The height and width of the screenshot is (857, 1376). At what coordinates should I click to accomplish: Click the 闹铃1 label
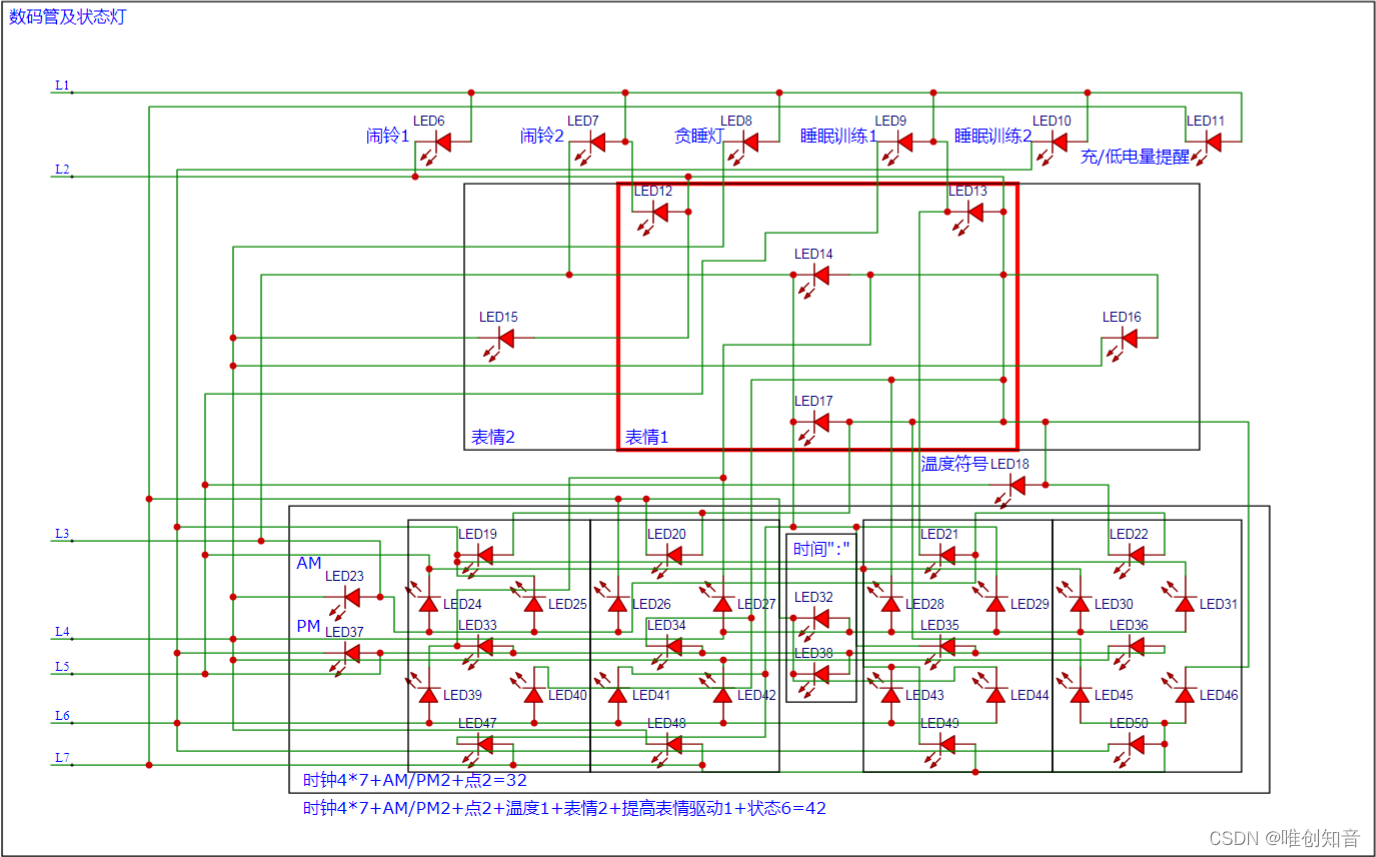tap(388, 136)
